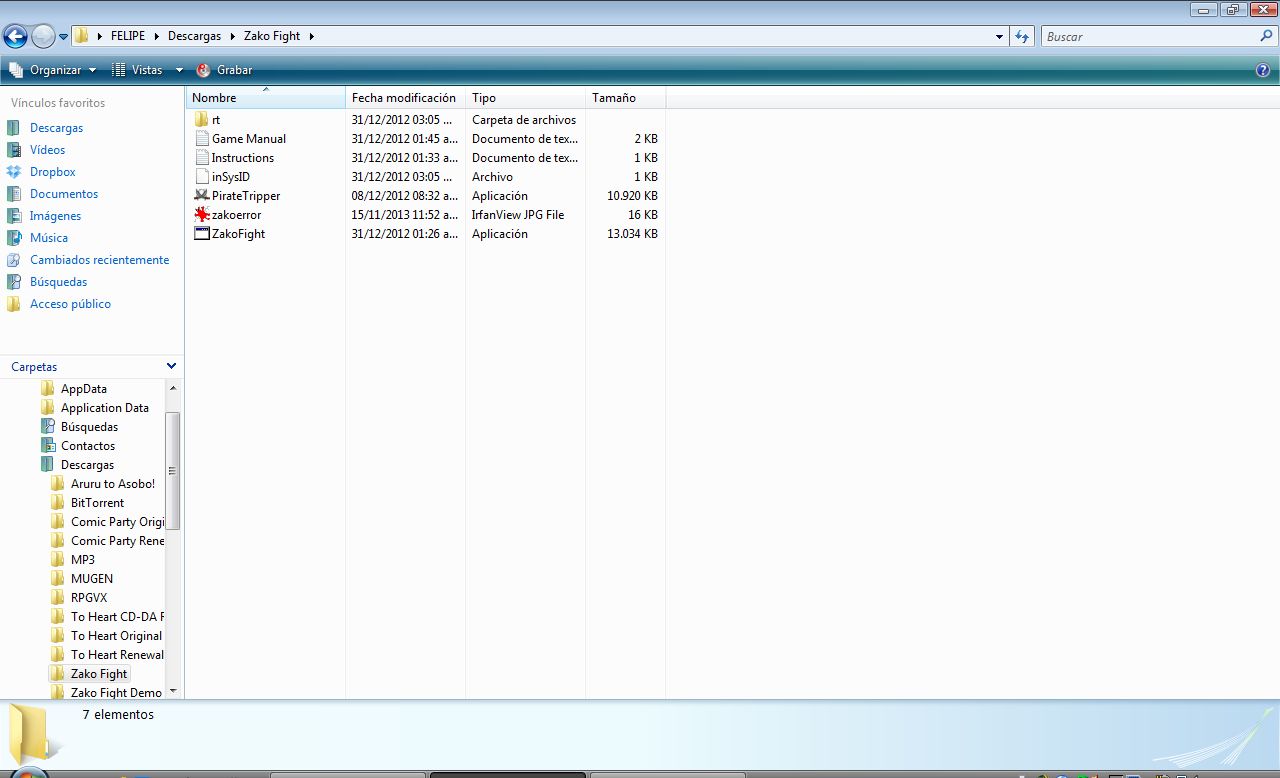
Task: Click the Grabar toolbar button
Action: click(225, 70)
